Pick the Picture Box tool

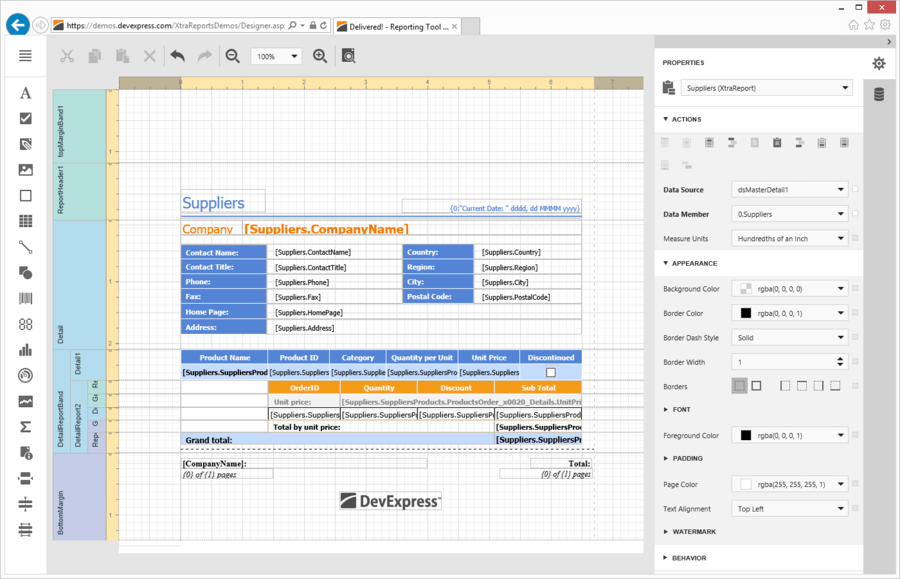(24, 171)
